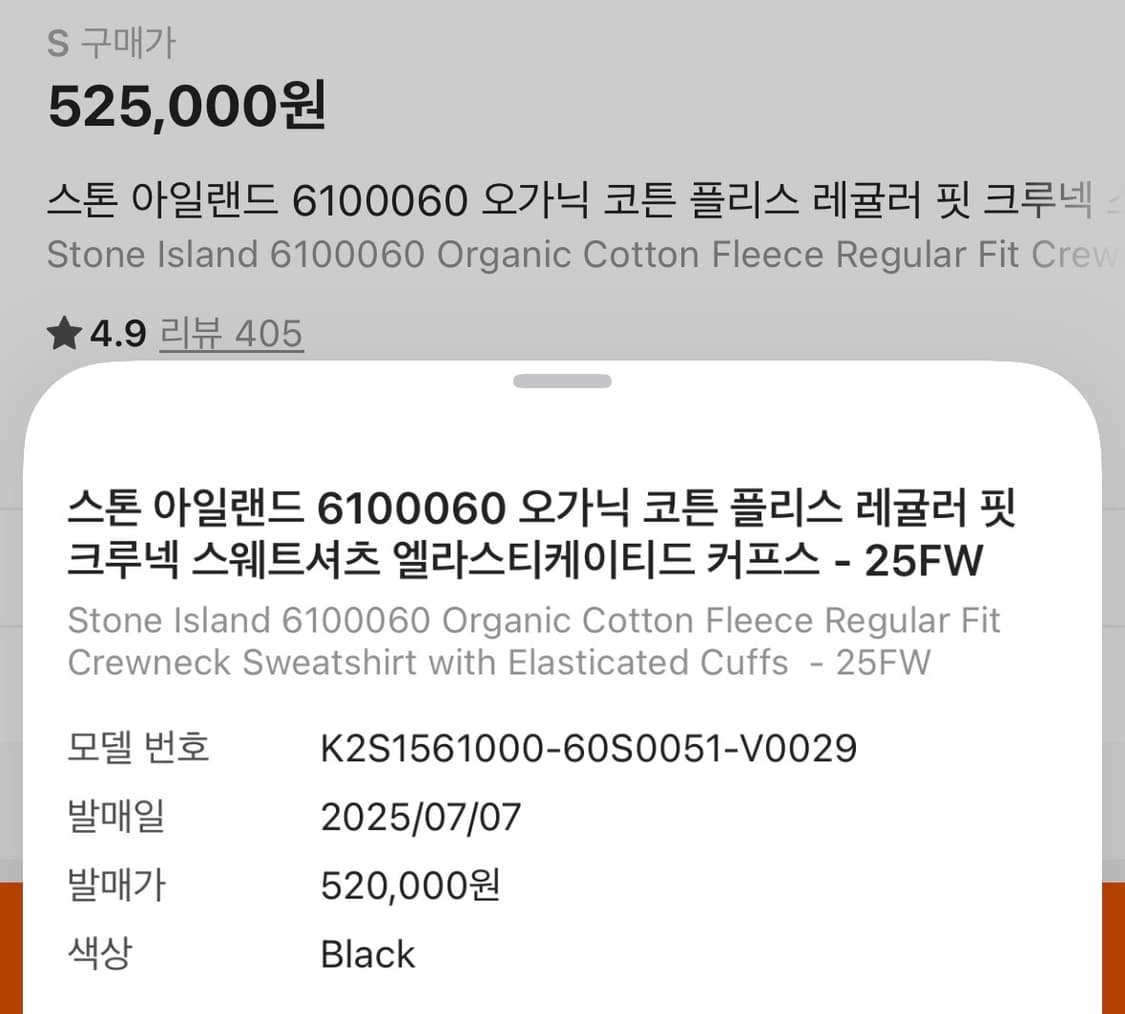Click the 발매일 label
Viewport: 1125px width, 1014px height.
click(116, 817)
